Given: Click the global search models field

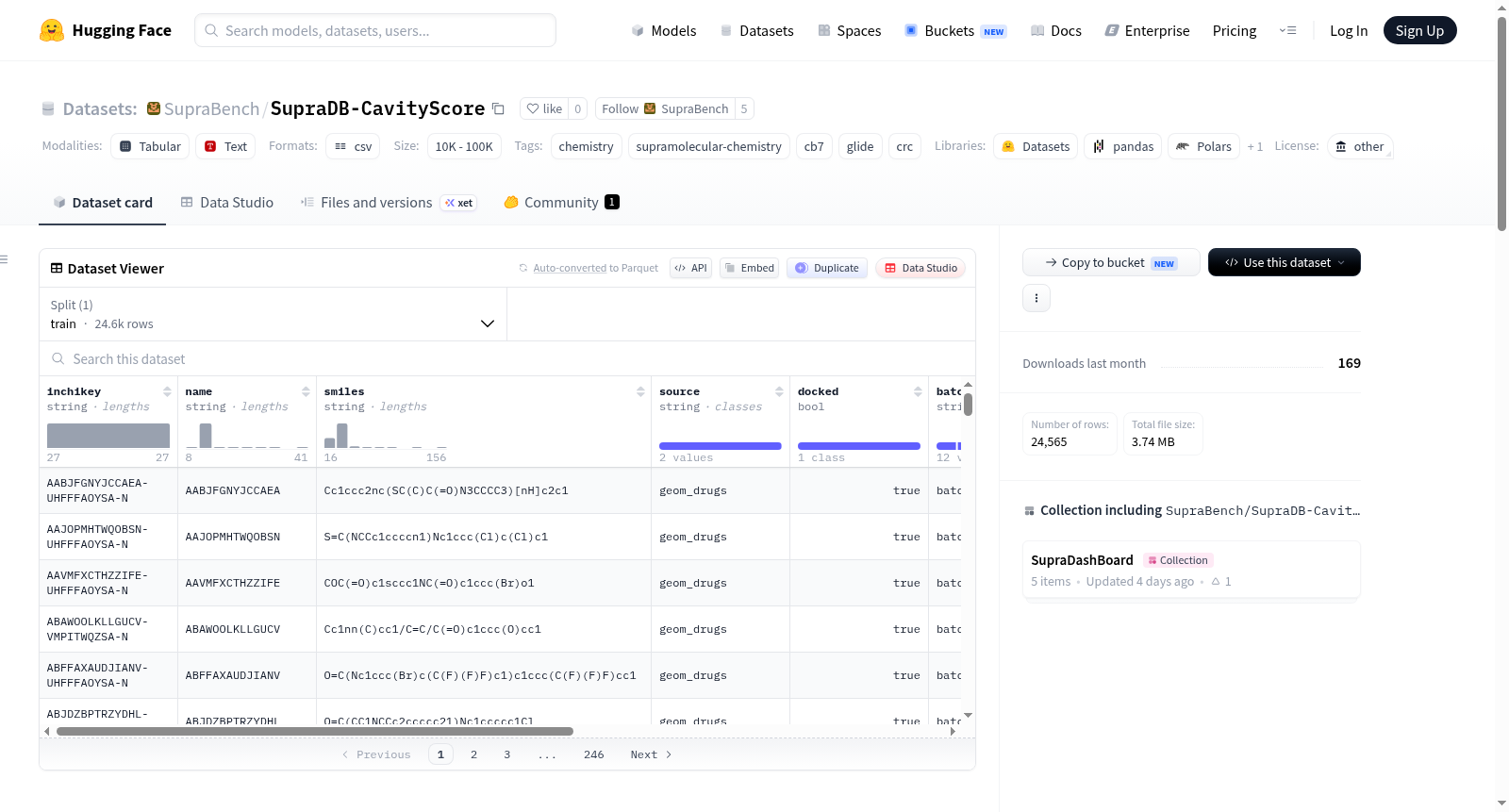Looking at the screenshot, I should 375,30.
